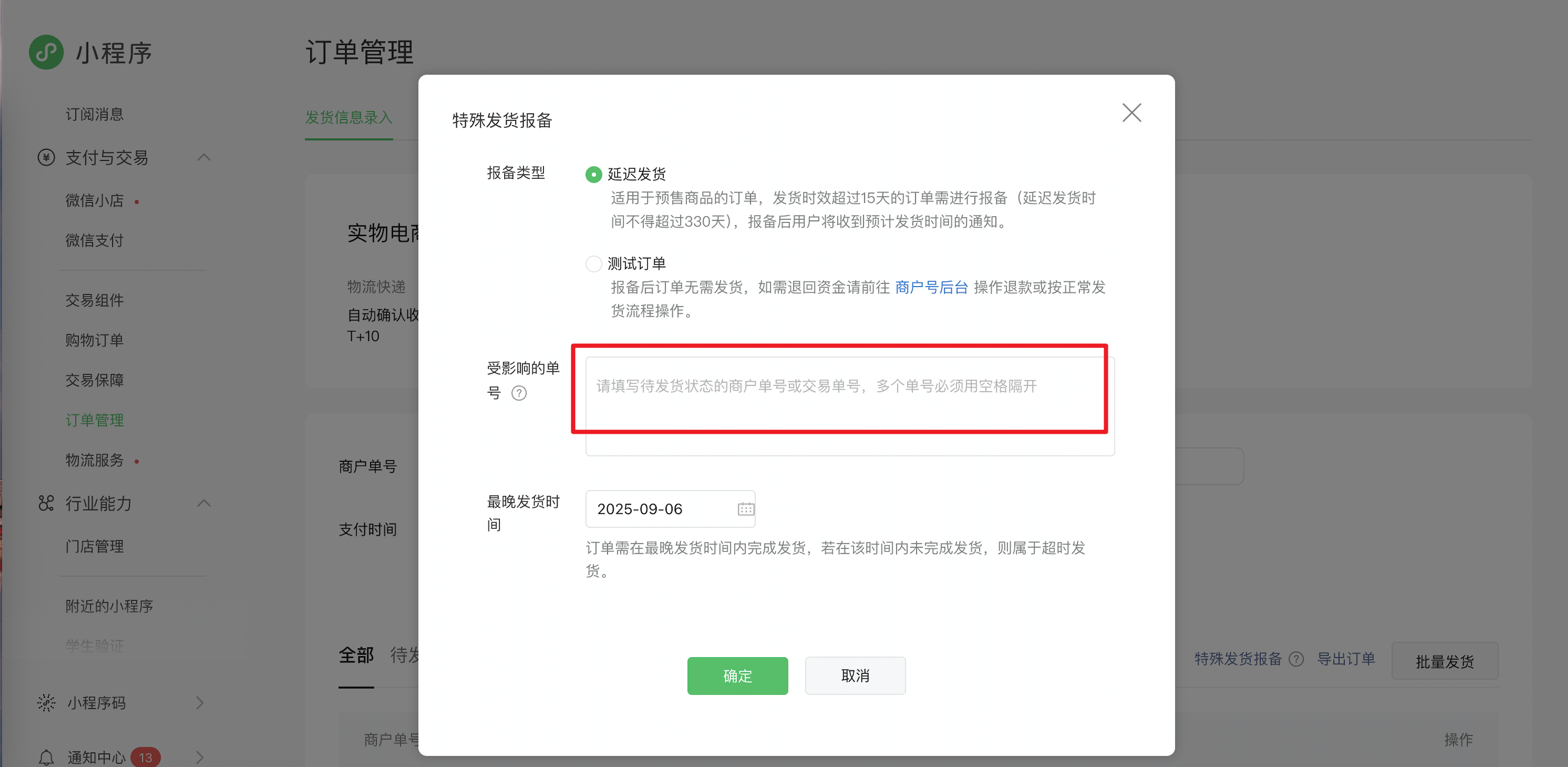This screenshot has height=767, width=1568.
Task: Click the 小程序码 icon in sidebar
Action: 46,703
